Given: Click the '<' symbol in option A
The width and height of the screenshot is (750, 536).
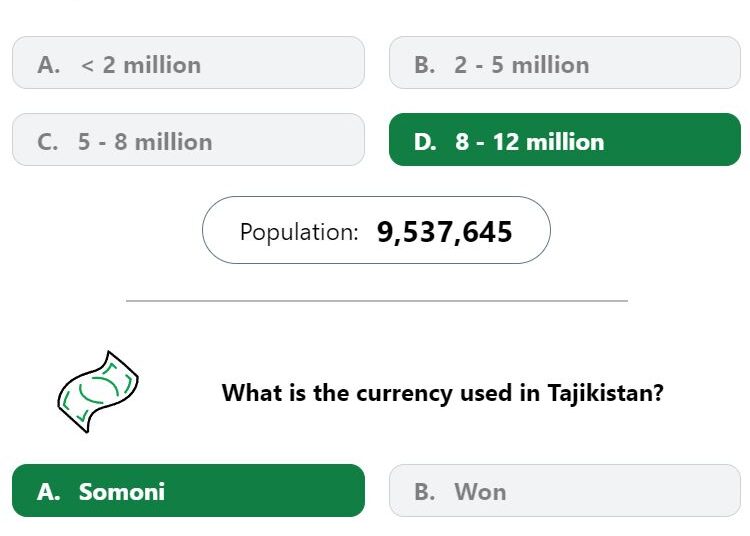Looking at the screenshot, I should (87, 66).
